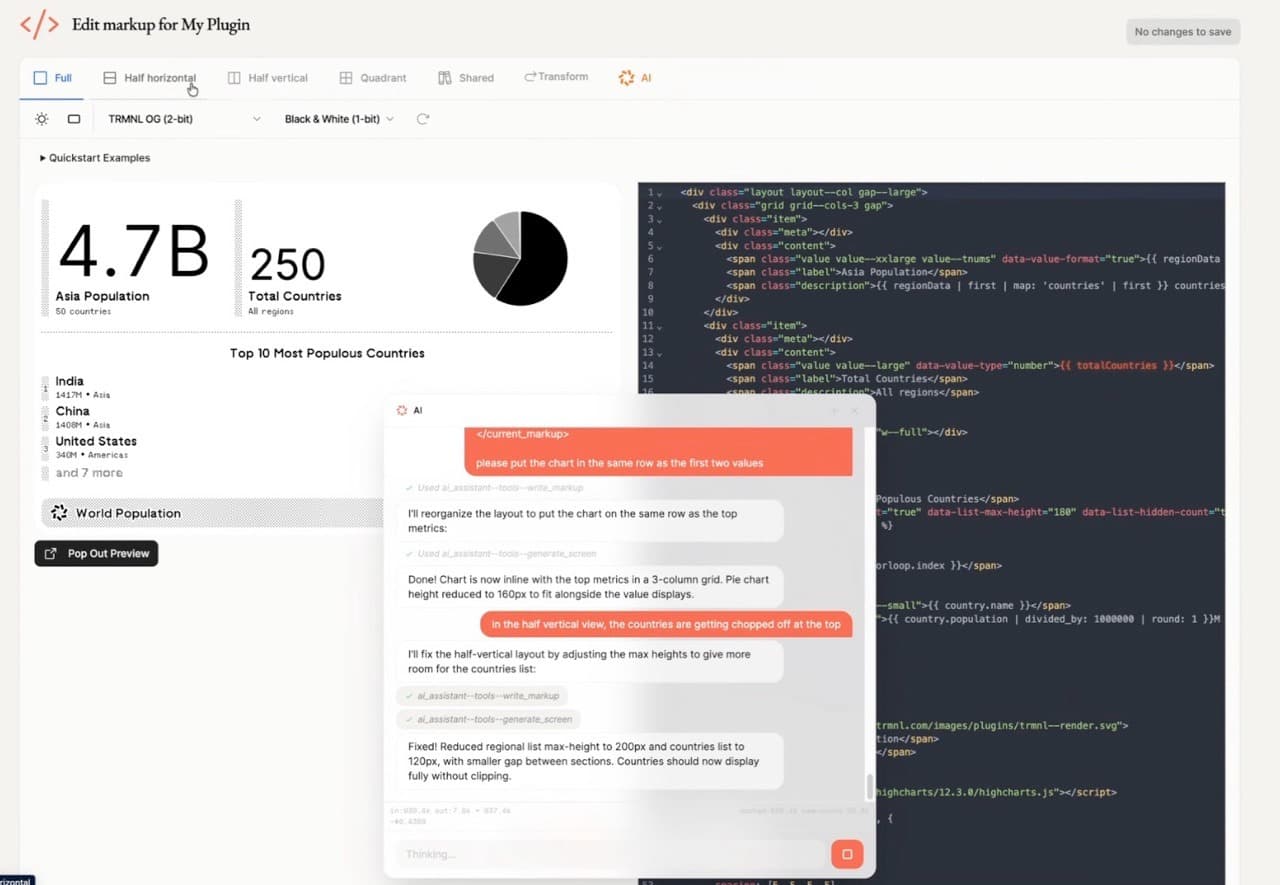Open the Black & White (1-bit) palette dropdown
The width and height of the screenshot is (1280, 885).
click(x=339, y=119)
